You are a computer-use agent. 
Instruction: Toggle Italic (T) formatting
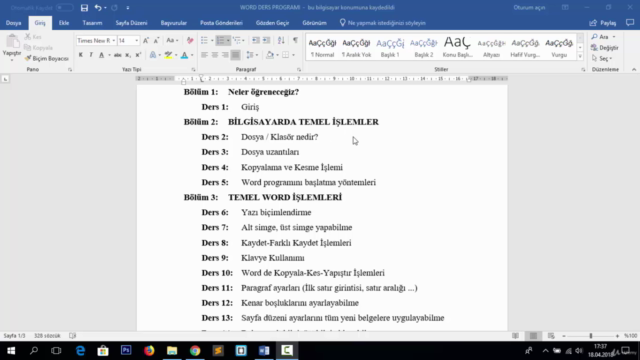coord(91,55)
